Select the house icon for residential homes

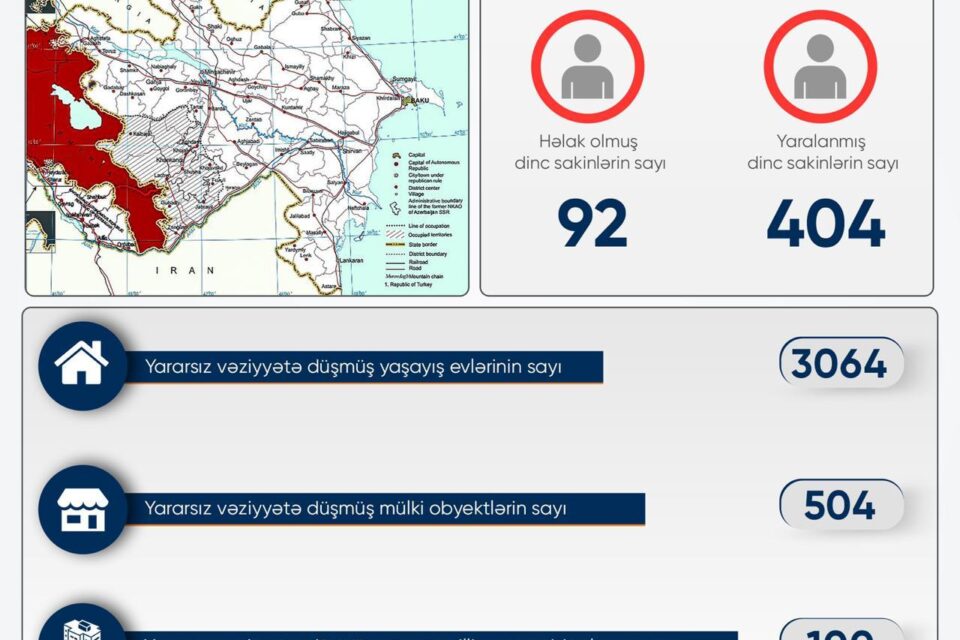coord(81,363)
